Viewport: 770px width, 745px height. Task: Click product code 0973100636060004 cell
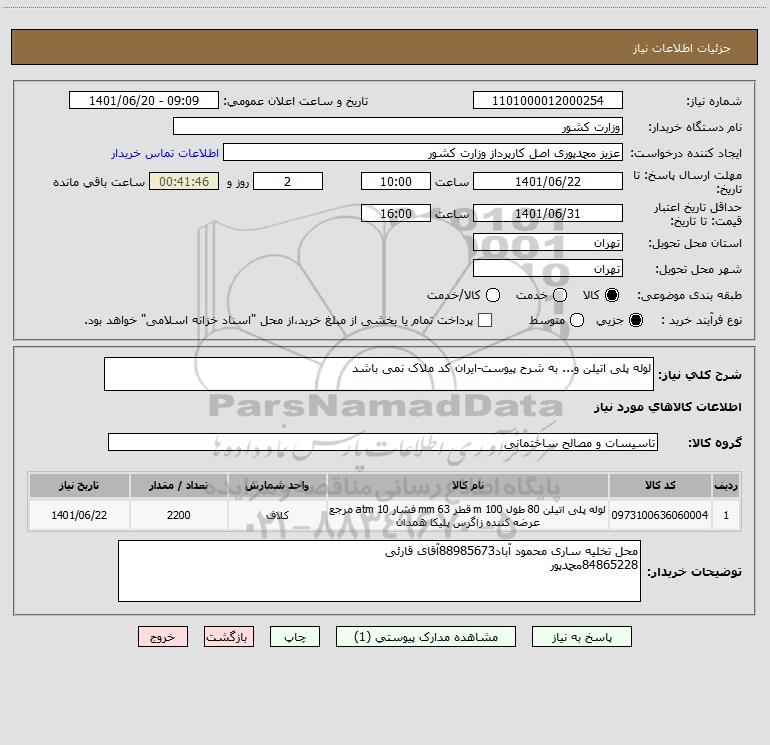click(x=660, y=515)
